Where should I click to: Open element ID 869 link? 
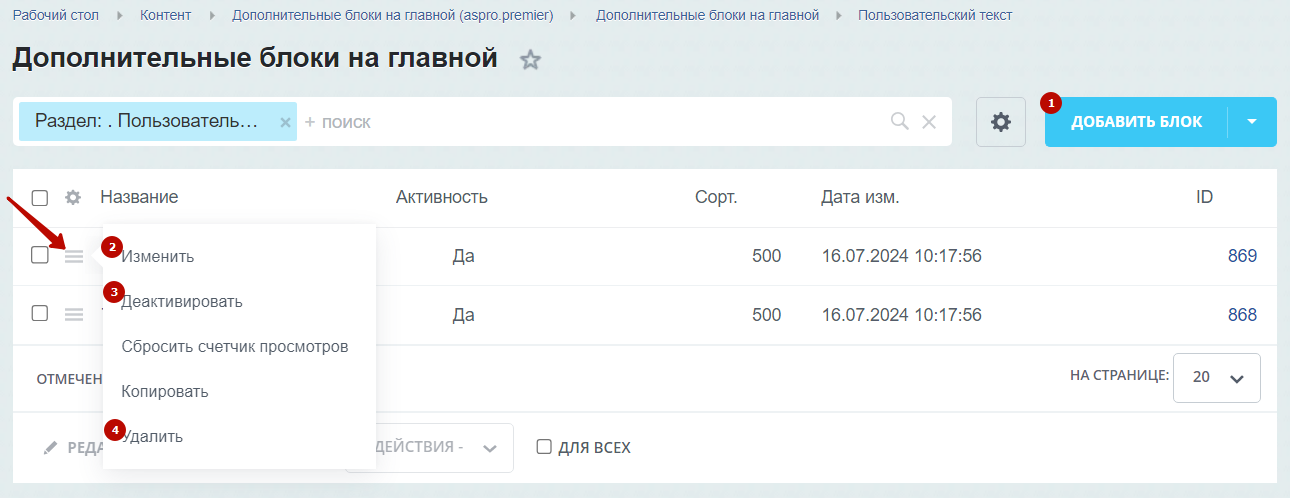coord(1242,256)
